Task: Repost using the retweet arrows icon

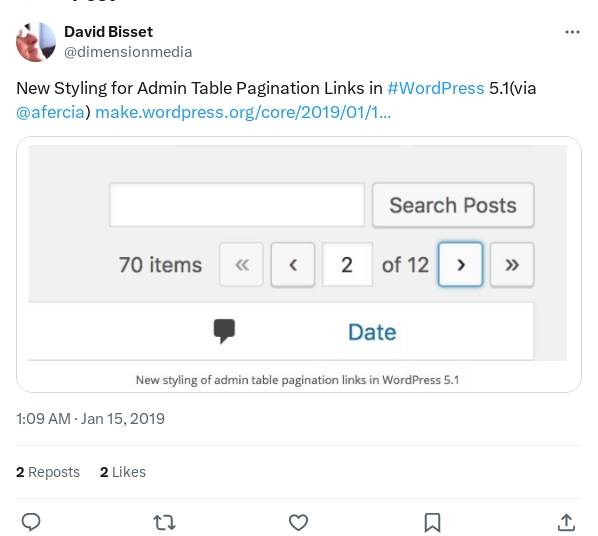Action: 164,522
